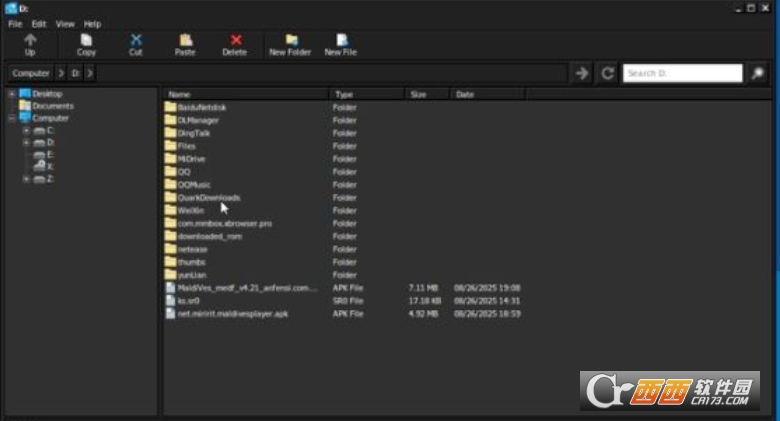Collapse the Computer tree node

tap(12, 118)
